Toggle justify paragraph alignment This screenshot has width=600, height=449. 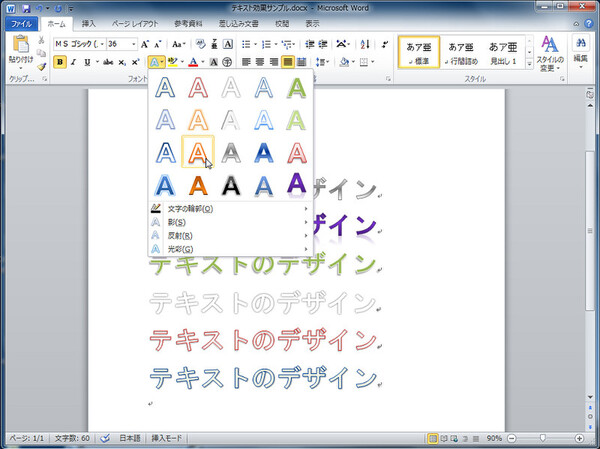pyautogui.click(x=288, y=62)
